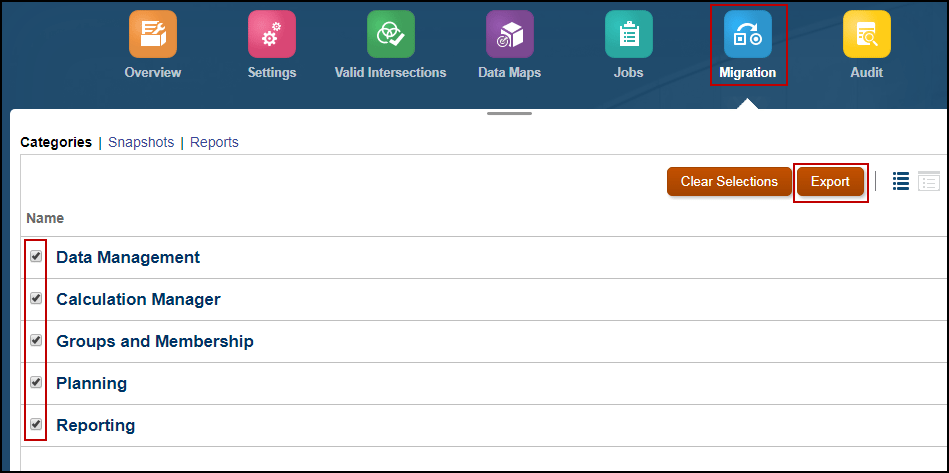Open the Overview icon
949x473 pixels.
click(x=153, y=34)
